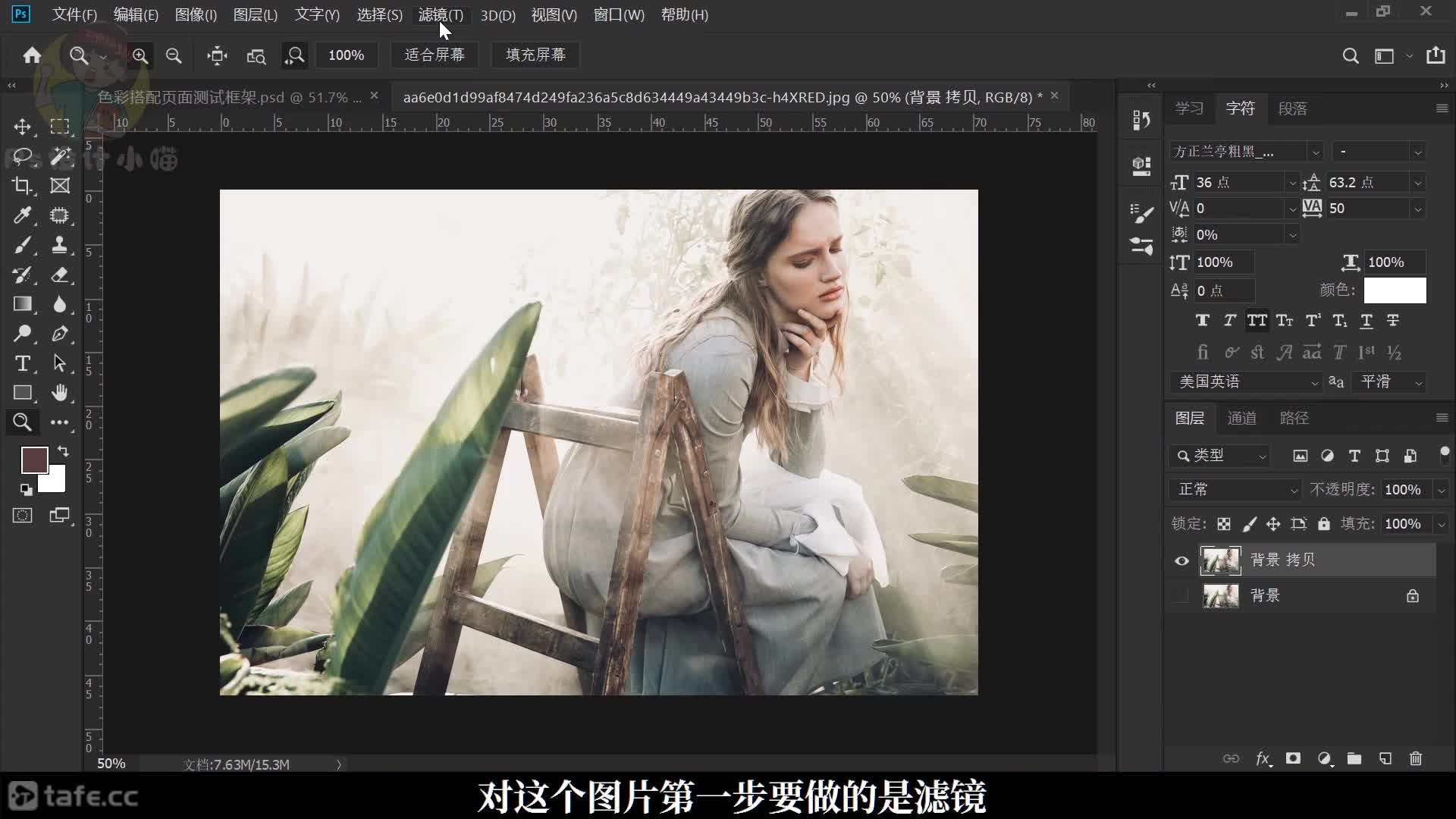
Task: Open the layer opacity 不透明度 dropdown arrow
Action: tap(1441, 490)
